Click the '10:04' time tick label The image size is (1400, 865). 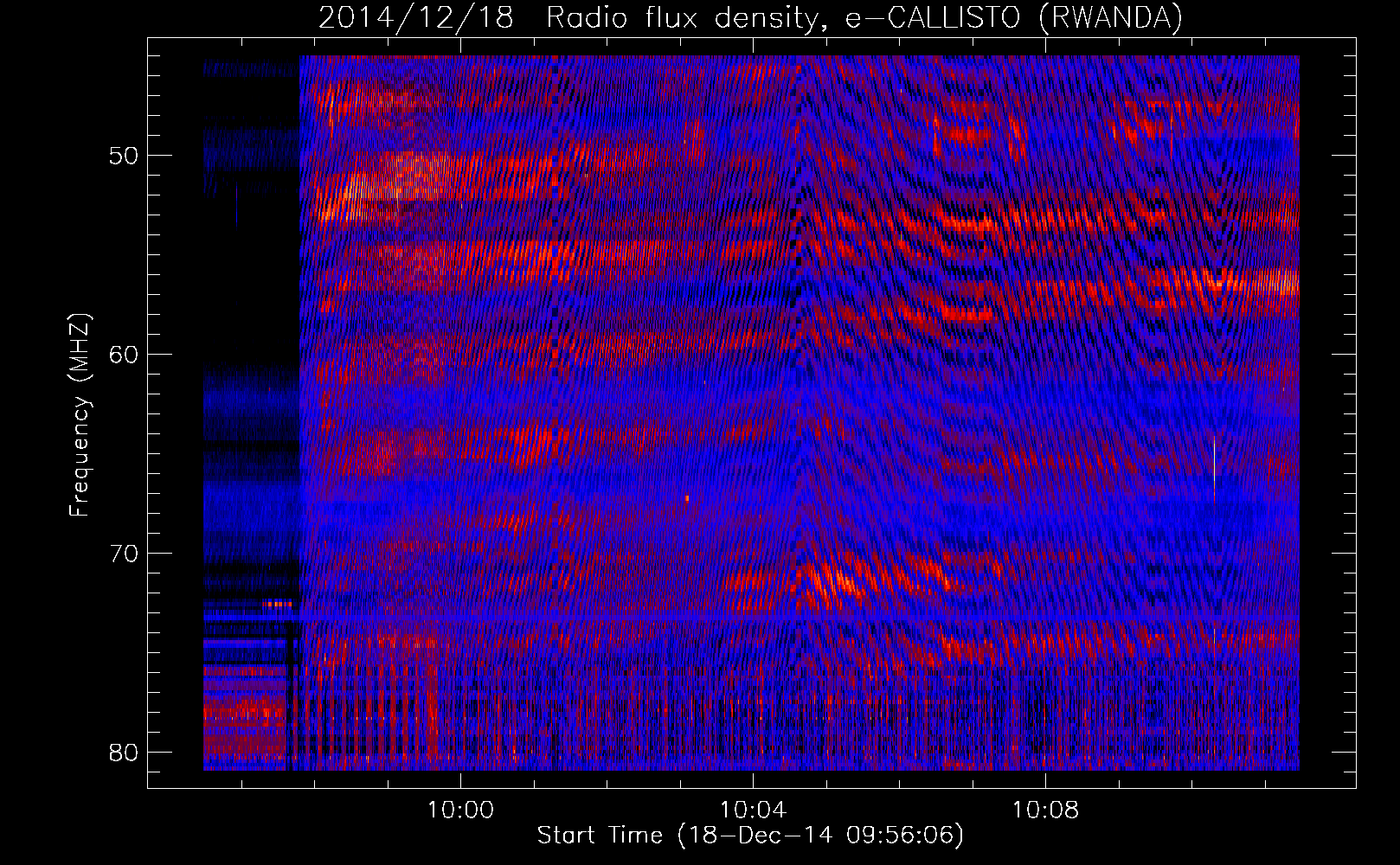pos(753,810)
